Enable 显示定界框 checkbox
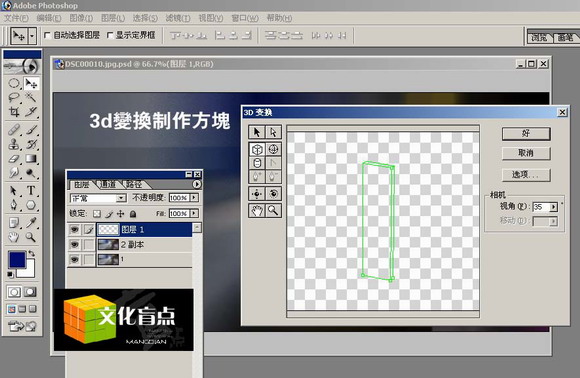This screenshot has width=580, height=378. (x=110, y=36)
